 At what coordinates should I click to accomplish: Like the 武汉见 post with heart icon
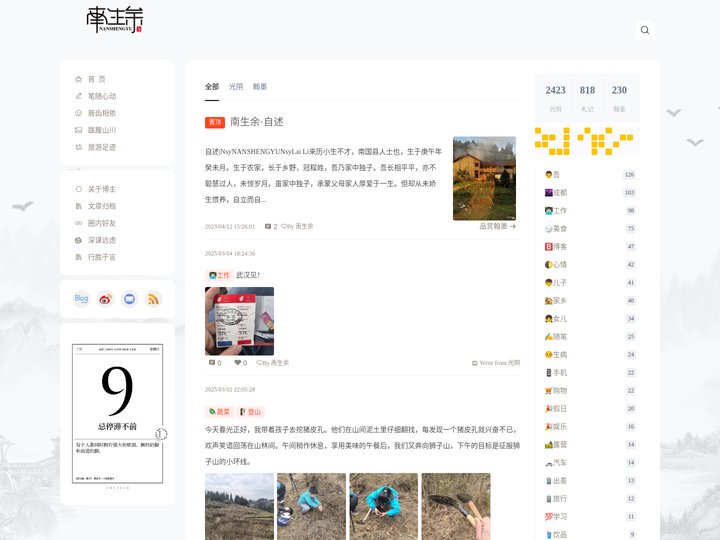(237, 363)
